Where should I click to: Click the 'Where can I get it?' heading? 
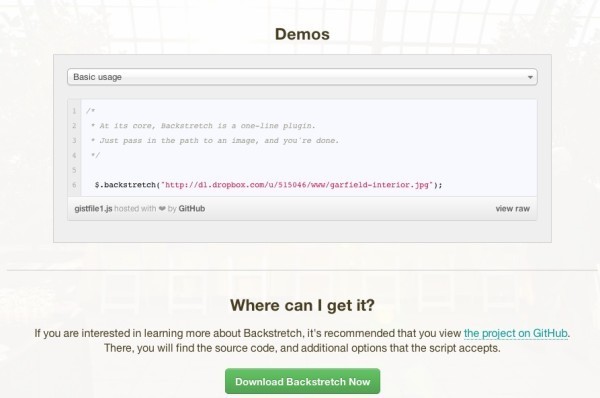coord(302,305)
